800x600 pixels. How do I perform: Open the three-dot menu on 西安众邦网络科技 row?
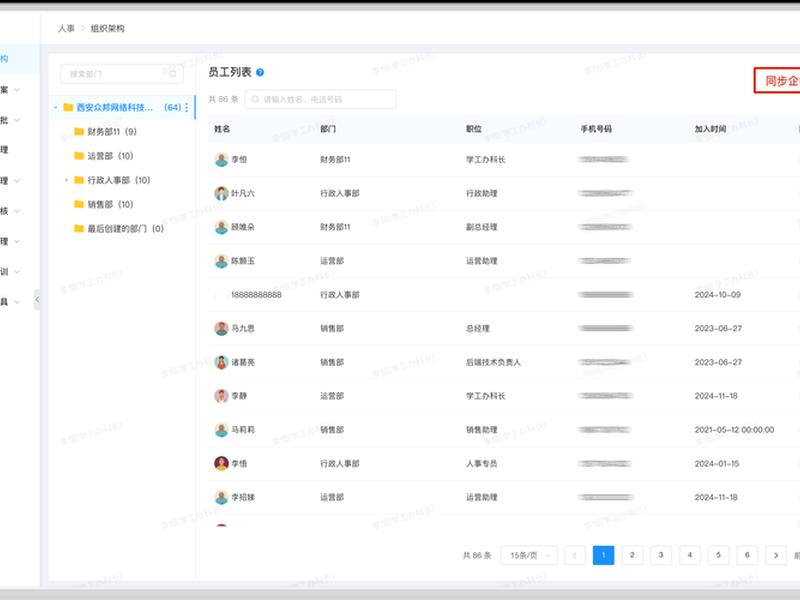click(187, 108)
